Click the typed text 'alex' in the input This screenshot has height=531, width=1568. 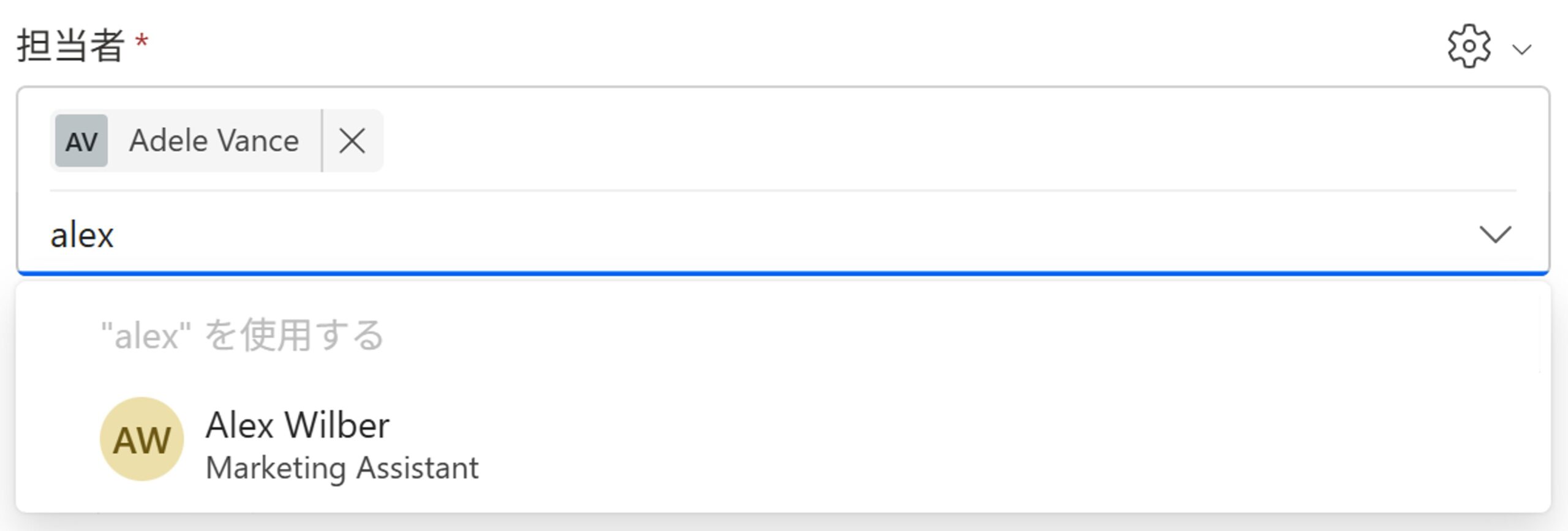(x=82, y=236)
